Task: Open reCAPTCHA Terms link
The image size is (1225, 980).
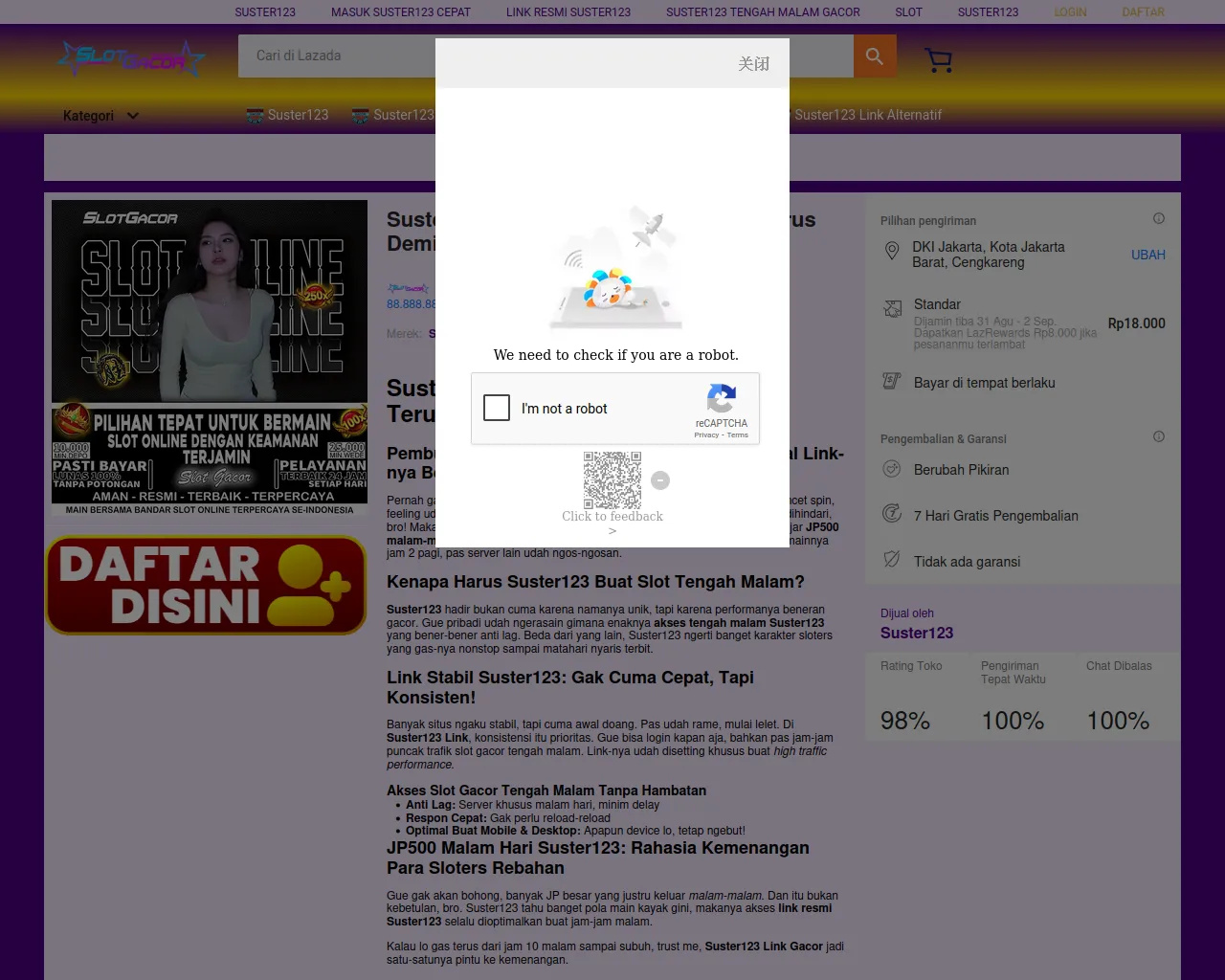Action: tap(738, 434)
